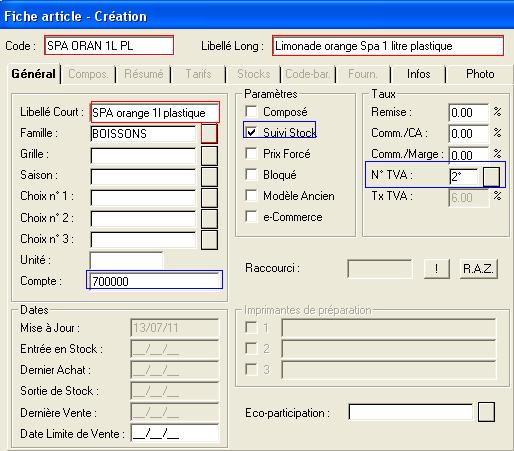This screenshot has height=451, width=514.
Task: Tick the Modèle Ancien checkbox
Action: click(251, 195)
